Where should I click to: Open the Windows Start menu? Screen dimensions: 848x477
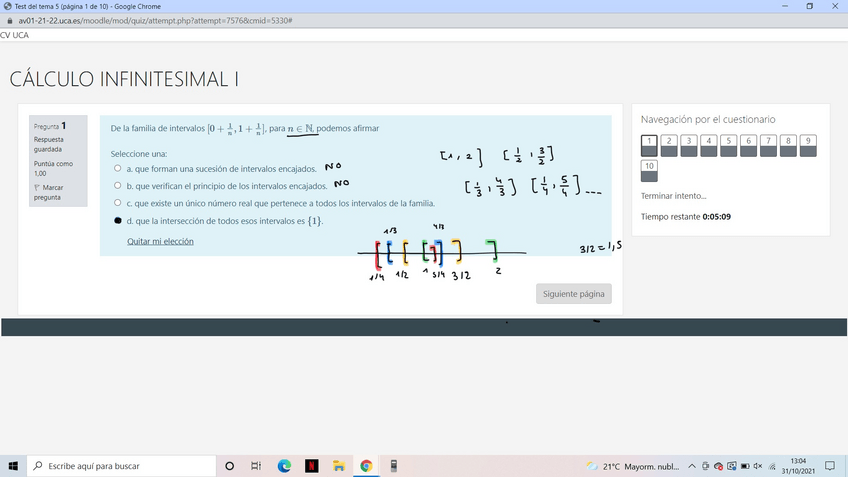coord(14,466)
